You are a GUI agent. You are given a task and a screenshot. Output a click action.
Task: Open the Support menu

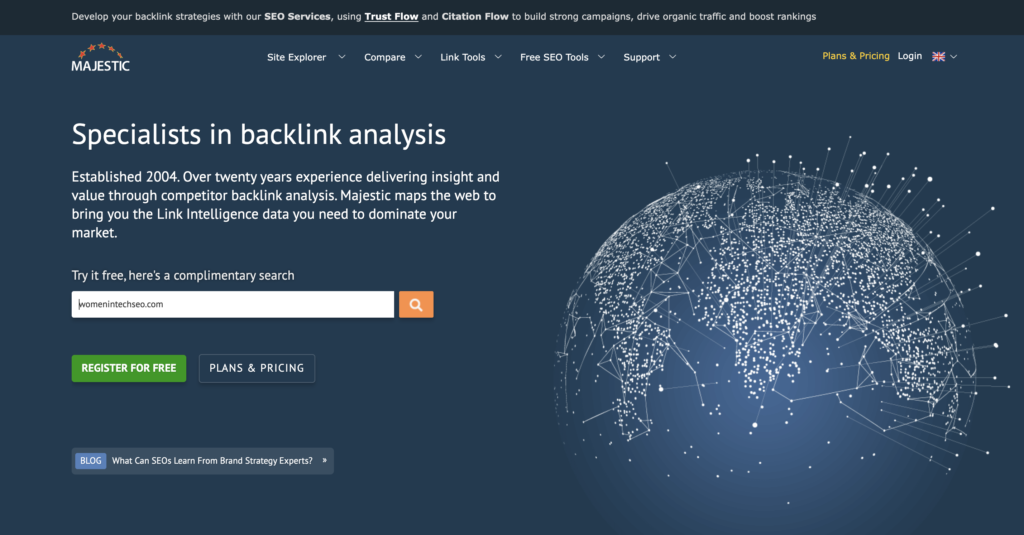click(641, 57)
